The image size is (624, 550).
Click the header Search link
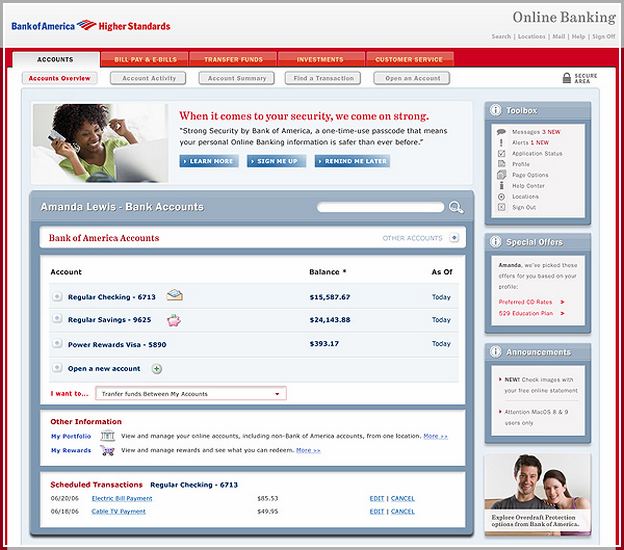click(x=501, y=37)
